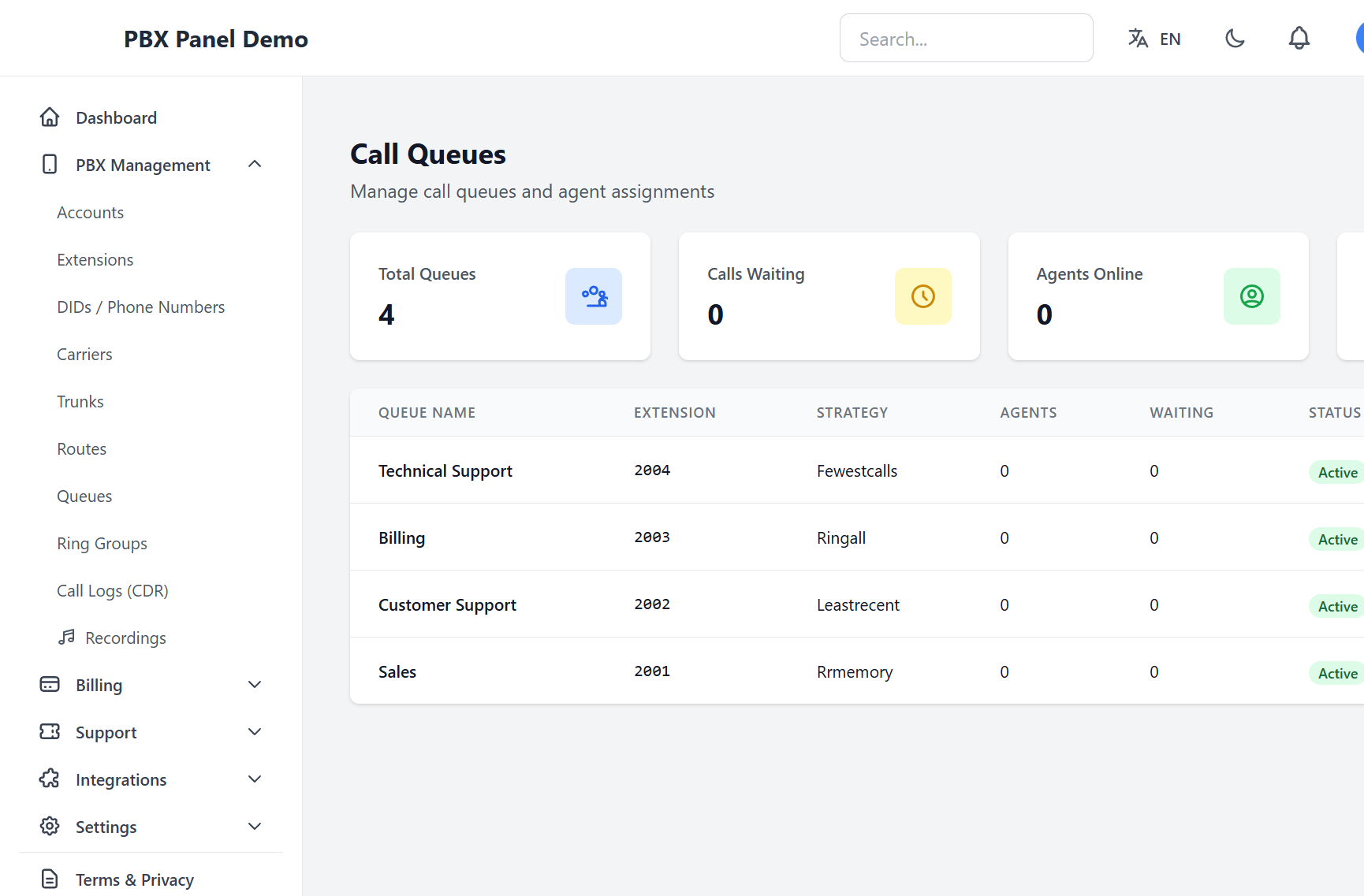Focus the Search input field

click(966, 38)
